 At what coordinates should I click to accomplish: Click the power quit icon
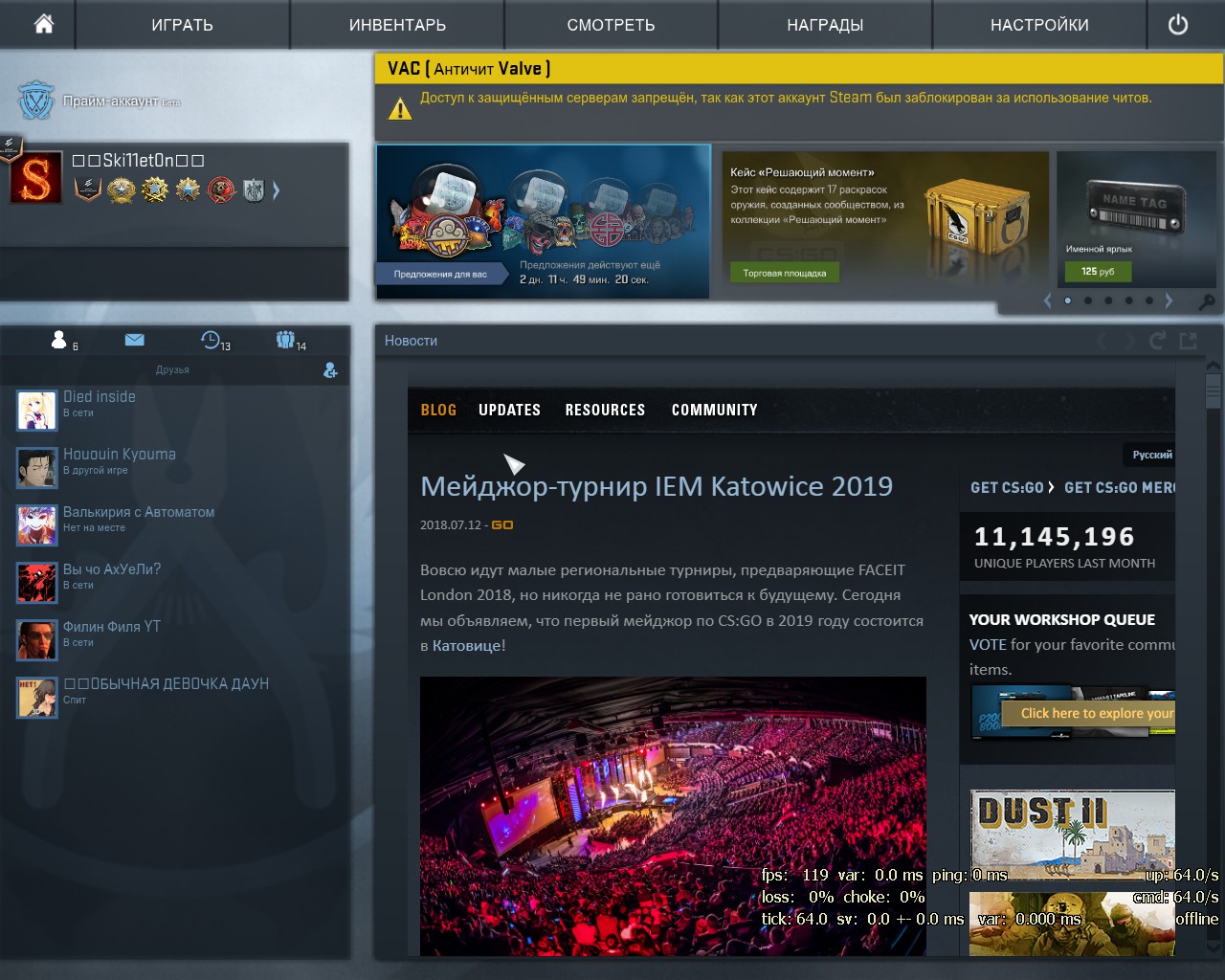pos(1178,24)
